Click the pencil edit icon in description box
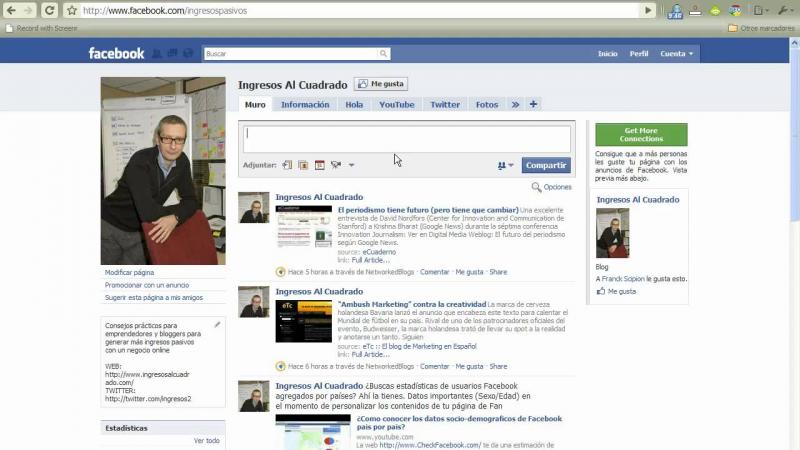The width and height of the screenshot is (800, 450). 217,325
